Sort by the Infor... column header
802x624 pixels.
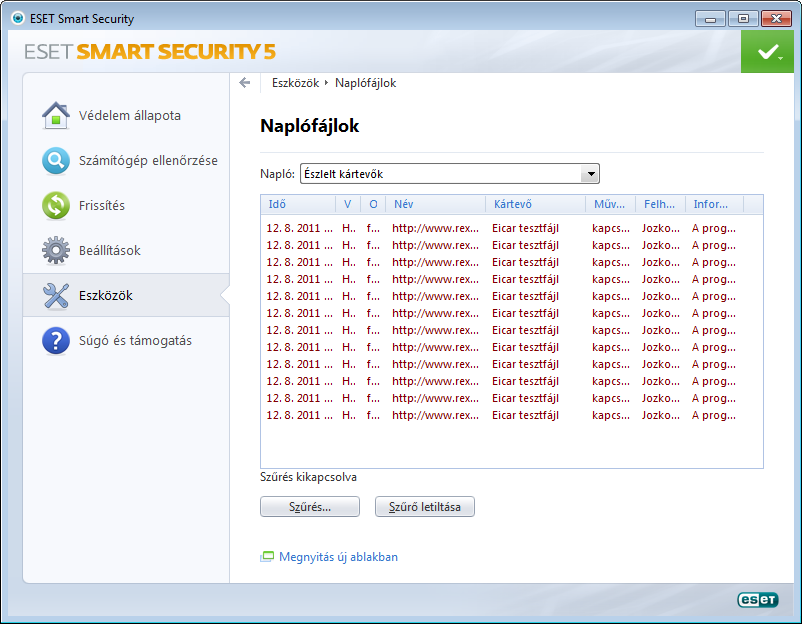(714, 204)
